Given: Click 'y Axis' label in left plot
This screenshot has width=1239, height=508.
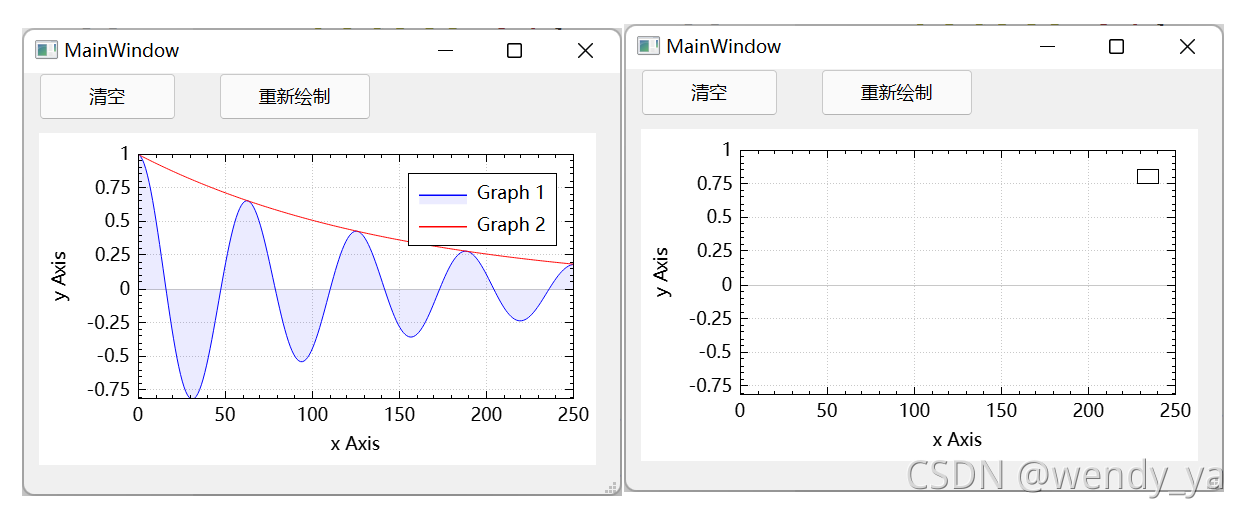Looking at the screenshot, I should click(x=62, y=276).
